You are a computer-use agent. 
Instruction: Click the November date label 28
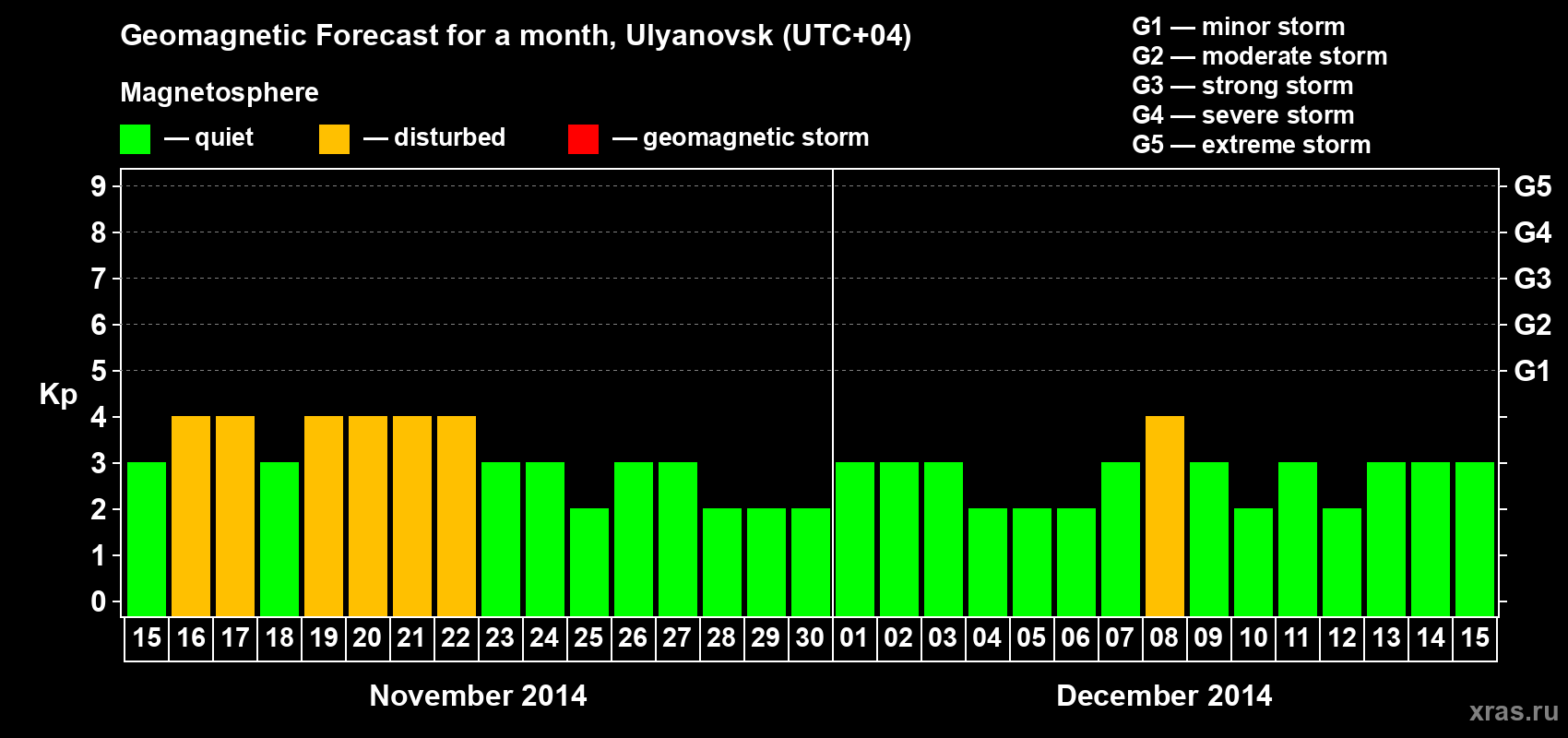721,638
